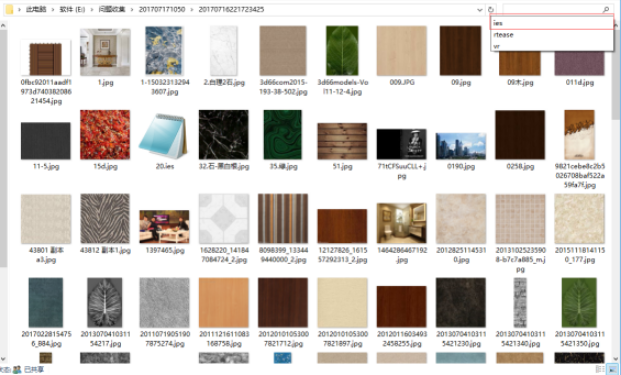
Task: Click the shared status people icon
Action: 17,369
